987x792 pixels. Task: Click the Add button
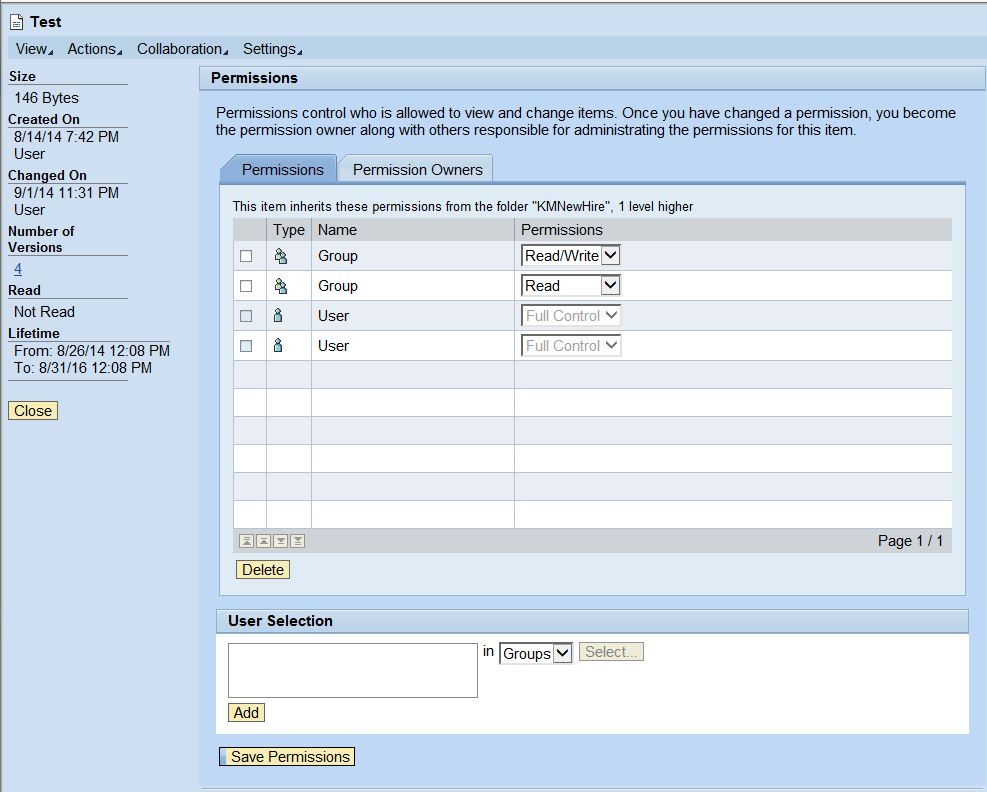point(246,713)
